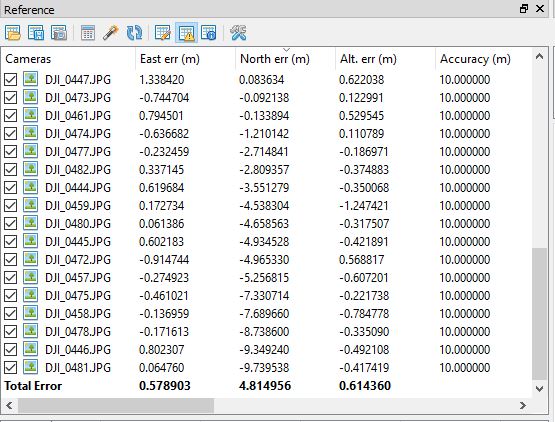Click the horizontal scrollbar right arrow
Image resolution: width=555 pixels, height=422 pixels.
[523, 405]
